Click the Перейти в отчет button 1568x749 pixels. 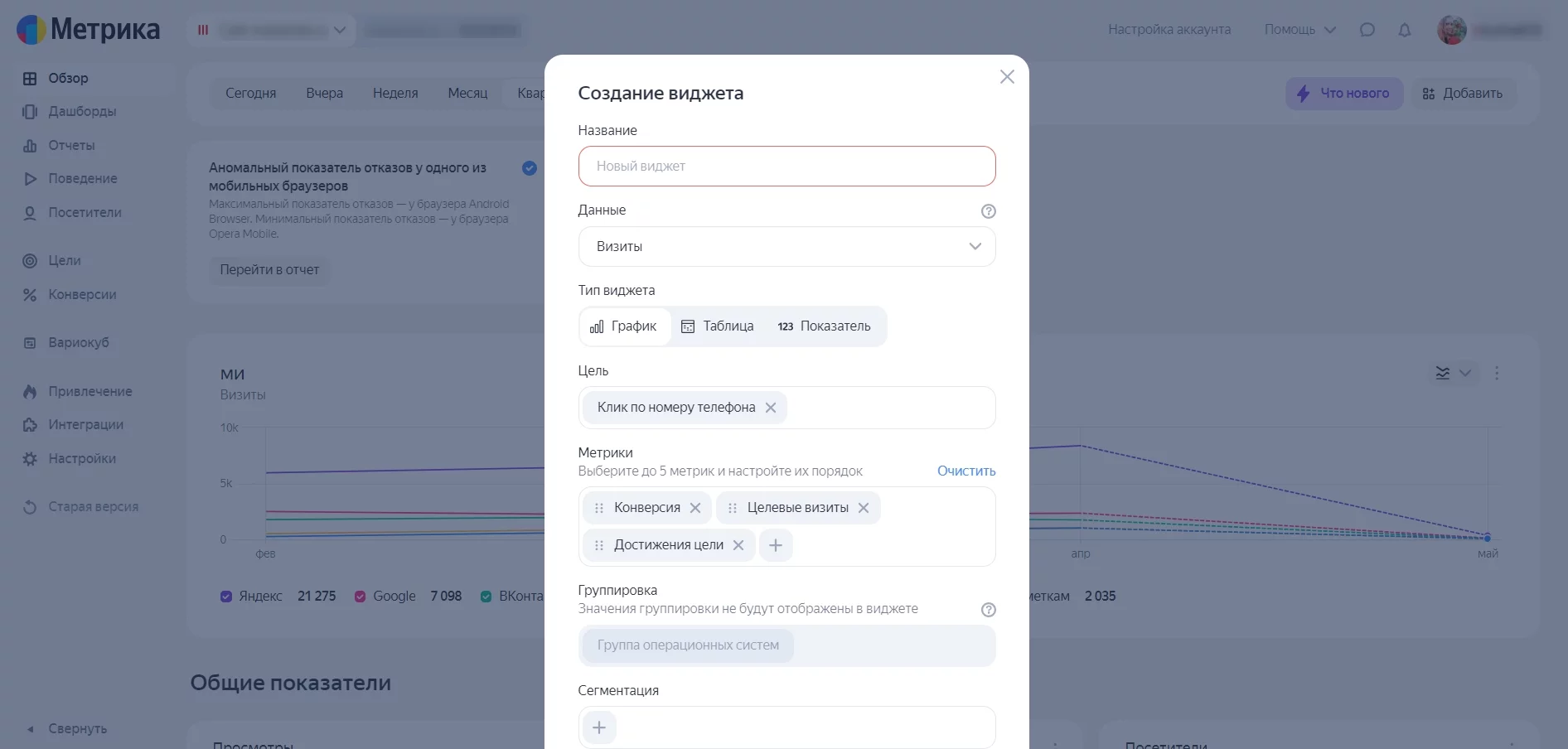[x=269, y=270]
